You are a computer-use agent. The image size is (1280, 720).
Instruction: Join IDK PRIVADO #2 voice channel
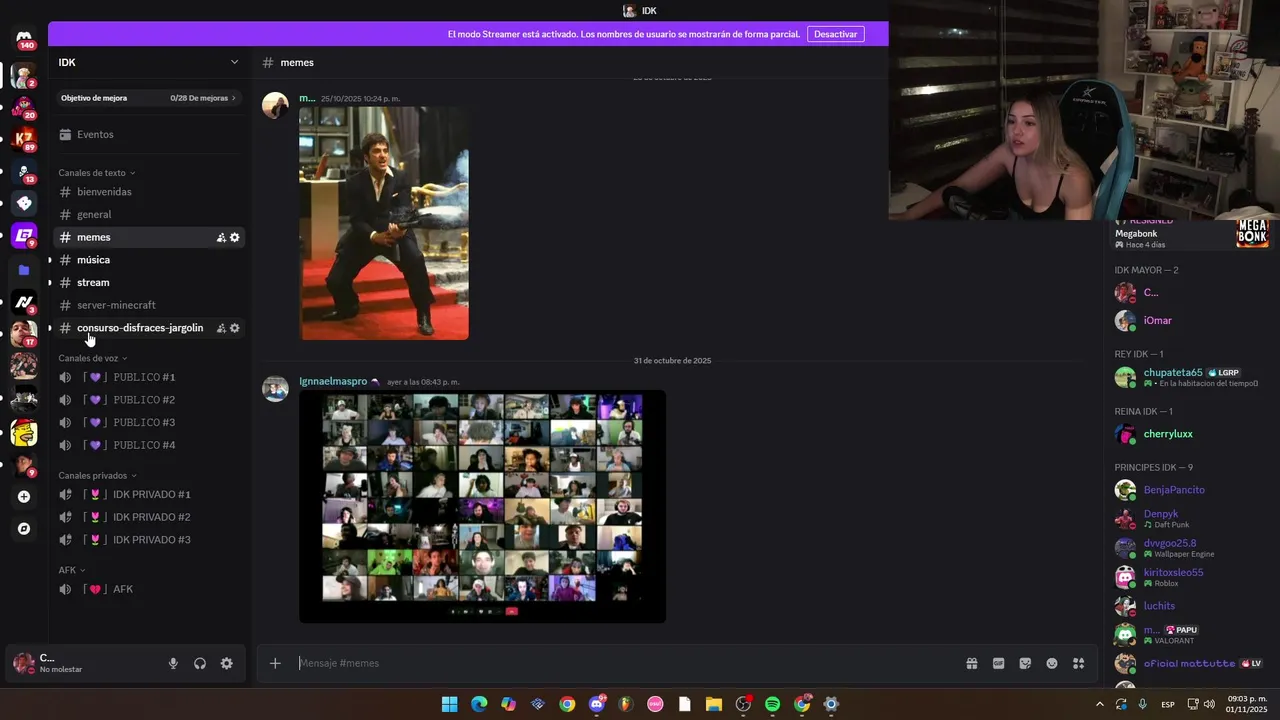150,517
